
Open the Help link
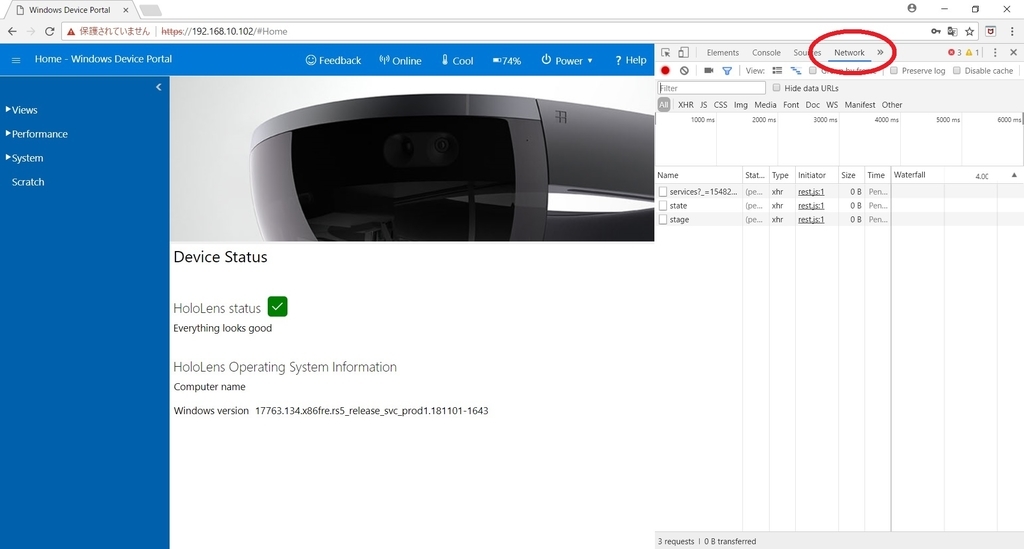[630, 60]
